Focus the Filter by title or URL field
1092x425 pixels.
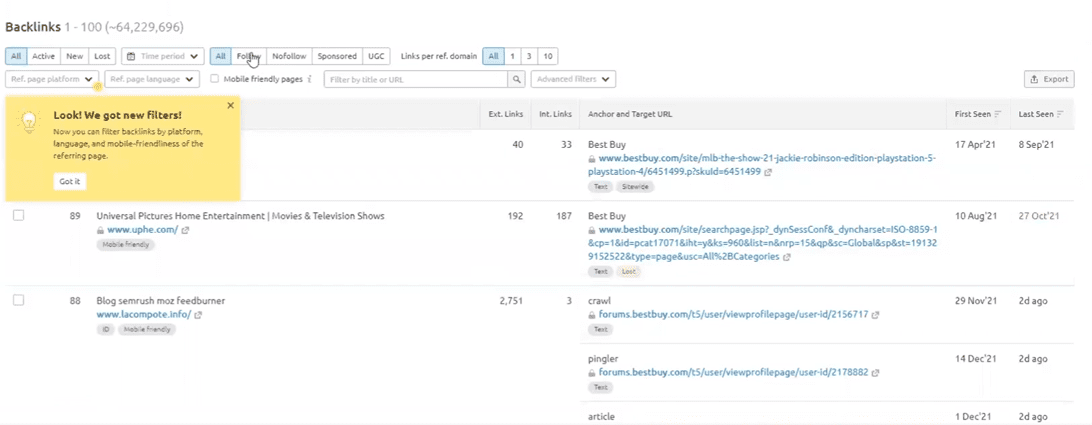coord(416,79)
